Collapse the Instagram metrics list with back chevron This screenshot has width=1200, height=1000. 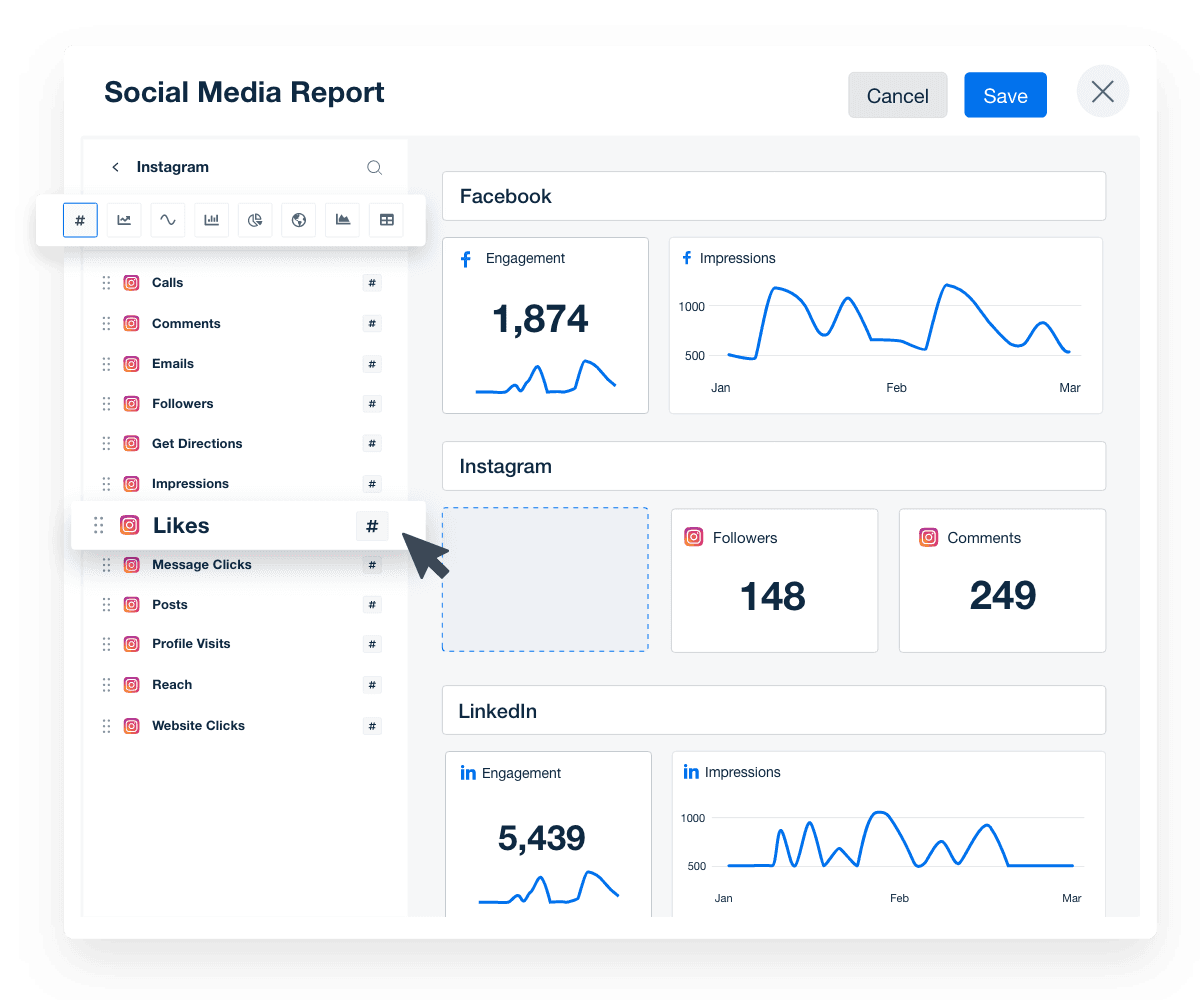coord(115,167)
